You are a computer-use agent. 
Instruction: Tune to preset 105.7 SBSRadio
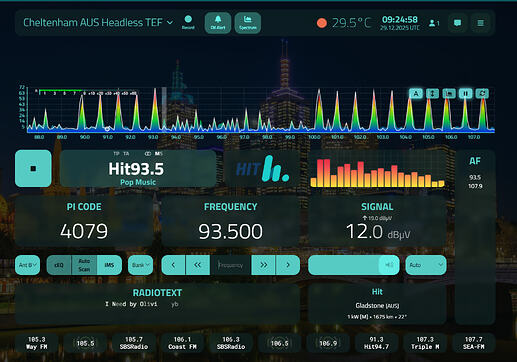pos(134,343)
